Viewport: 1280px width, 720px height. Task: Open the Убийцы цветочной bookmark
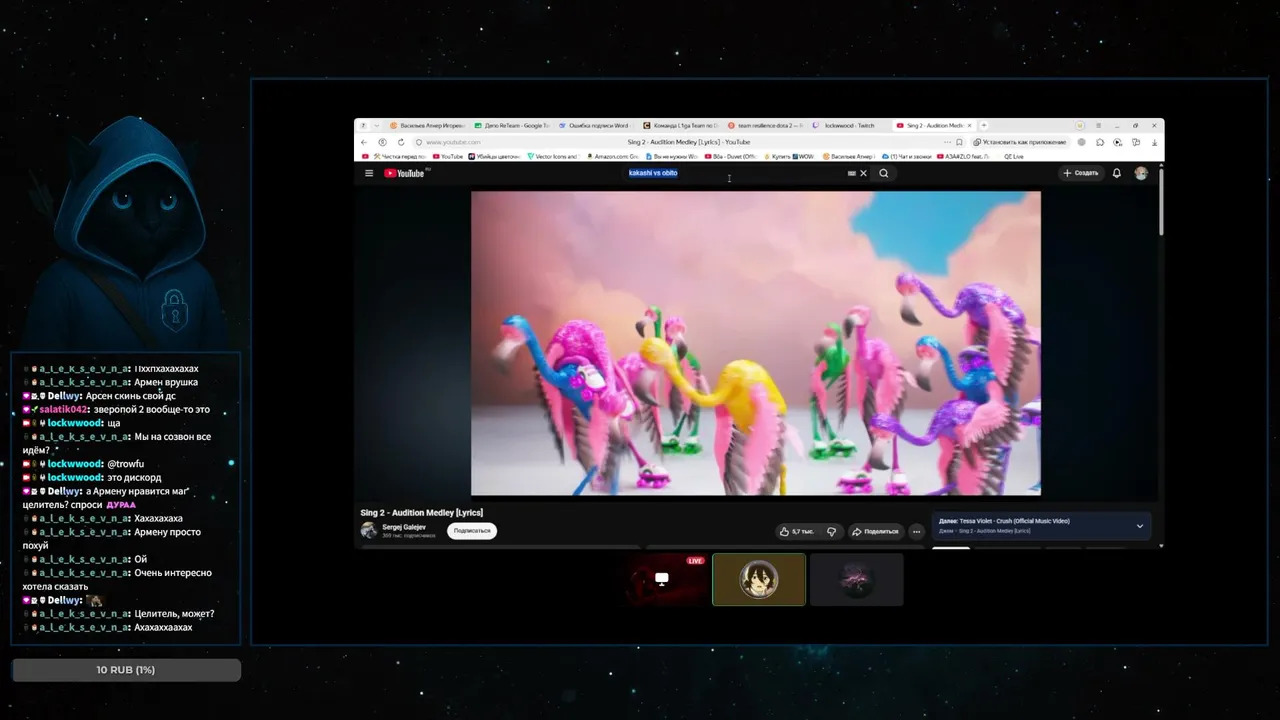pos(496,157)
